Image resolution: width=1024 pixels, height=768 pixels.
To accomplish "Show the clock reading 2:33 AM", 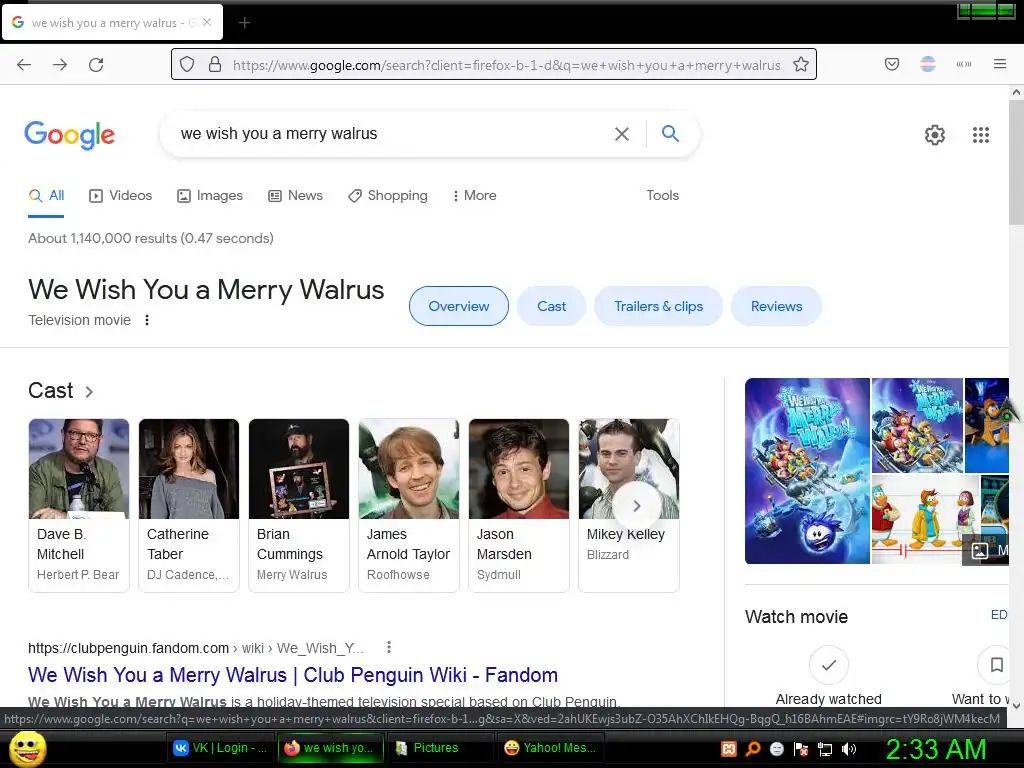I will (936, 749).
